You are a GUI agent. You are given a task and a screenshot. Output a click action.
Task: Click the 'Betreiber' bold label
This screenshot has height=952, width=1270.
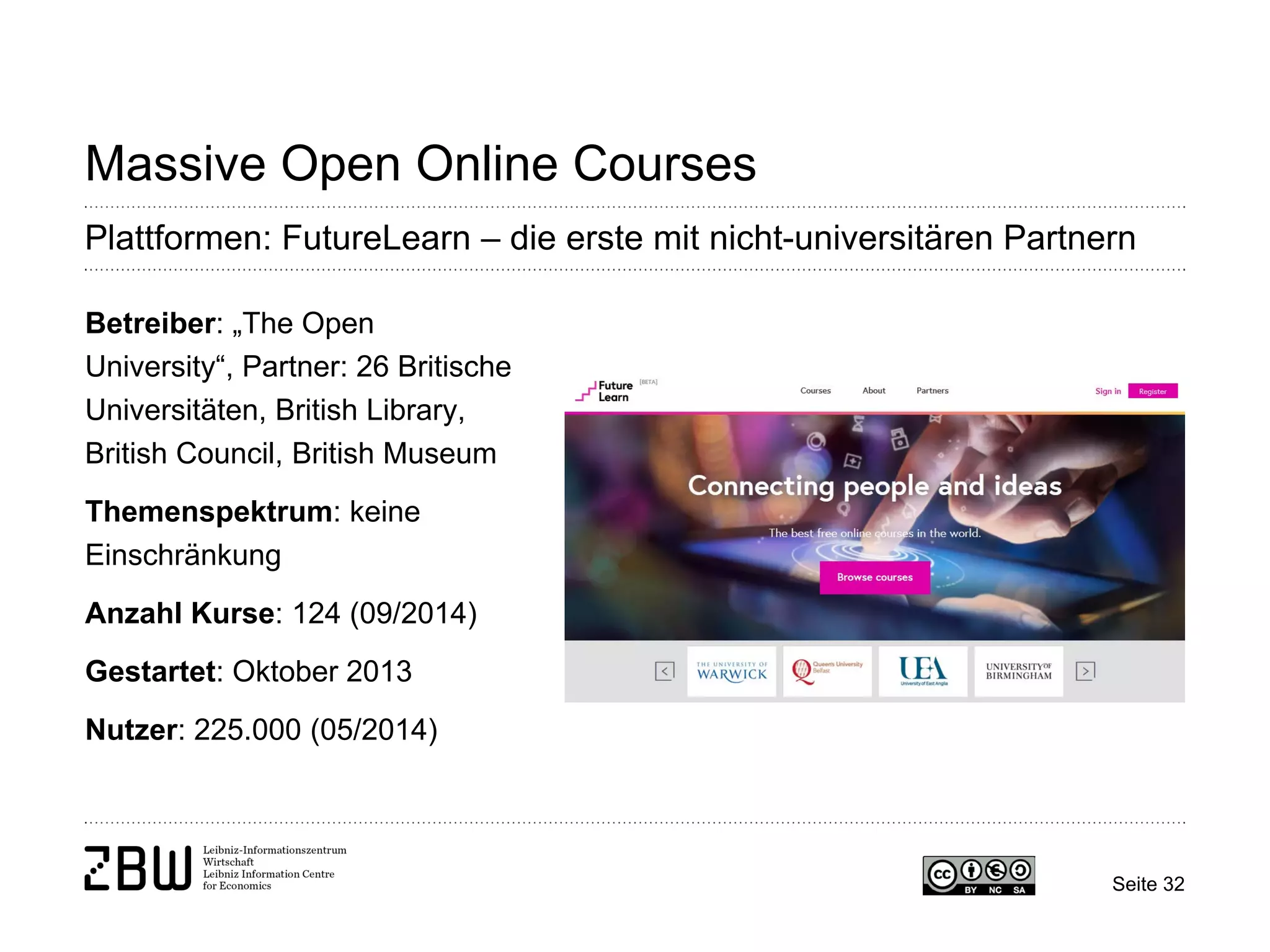(150, 324)
